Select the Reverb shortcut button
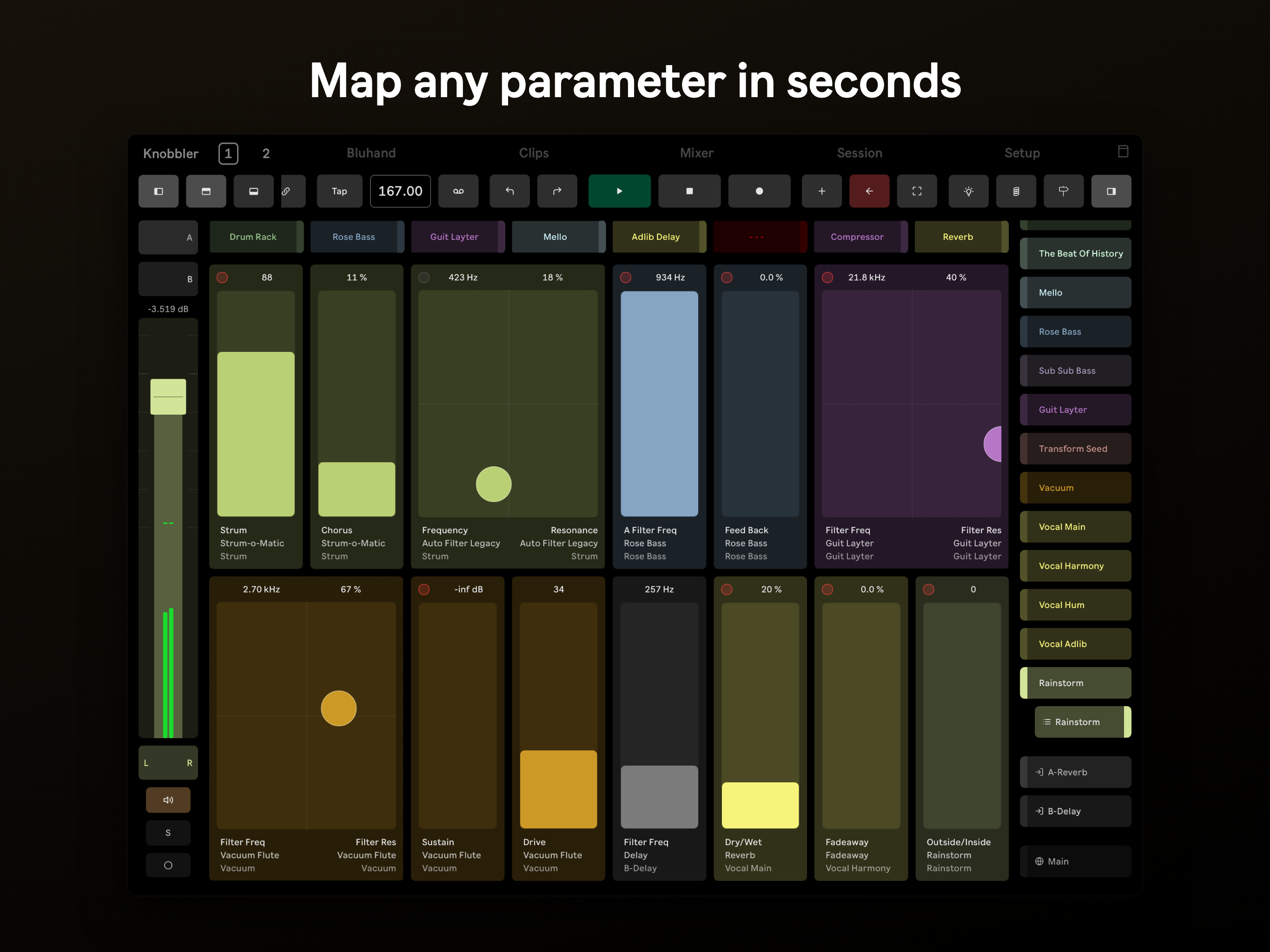The width and height of the screenshot is (1270, 952). 962,237
